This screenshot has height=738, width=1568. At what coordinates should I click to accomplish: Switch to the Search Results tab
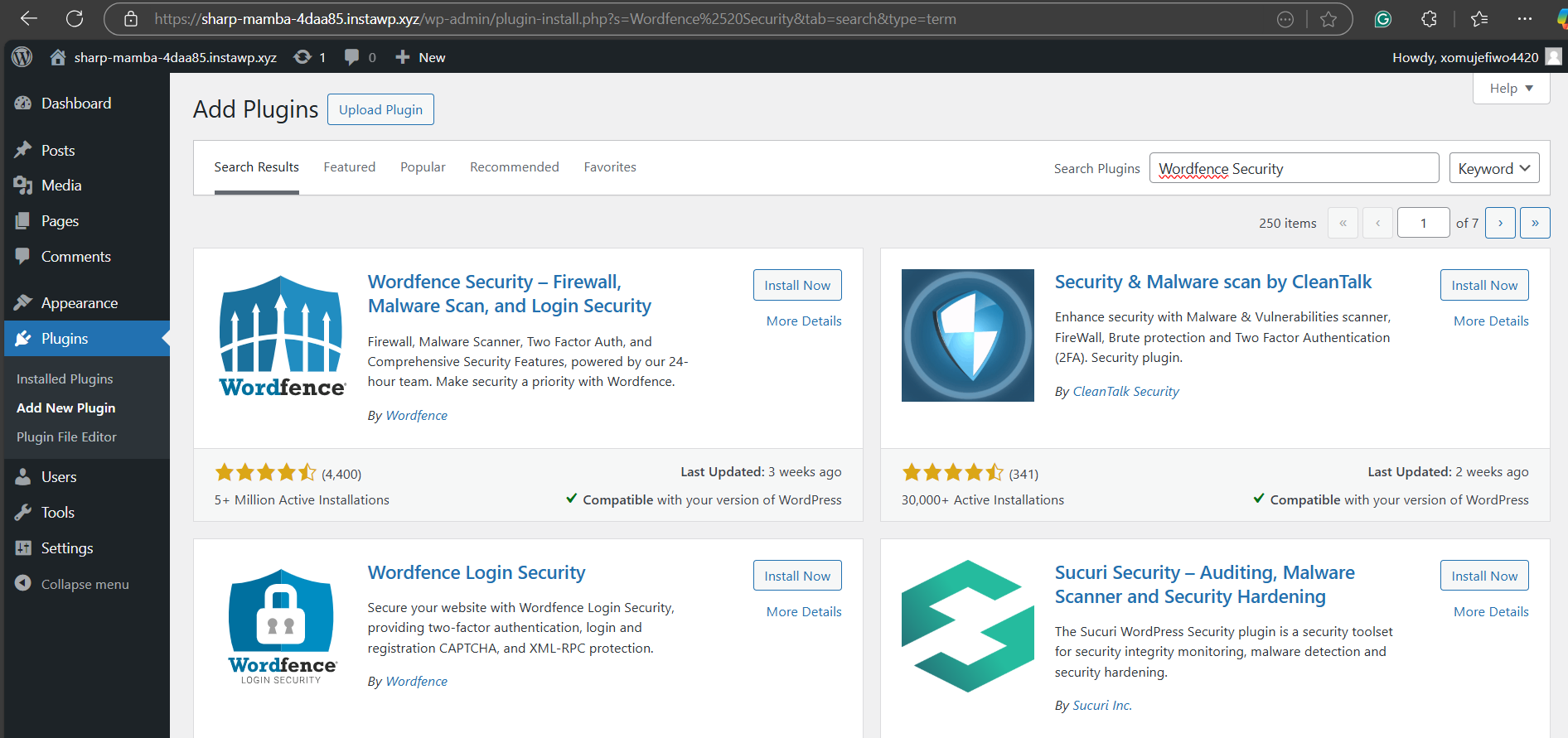(x=256, y=167)
